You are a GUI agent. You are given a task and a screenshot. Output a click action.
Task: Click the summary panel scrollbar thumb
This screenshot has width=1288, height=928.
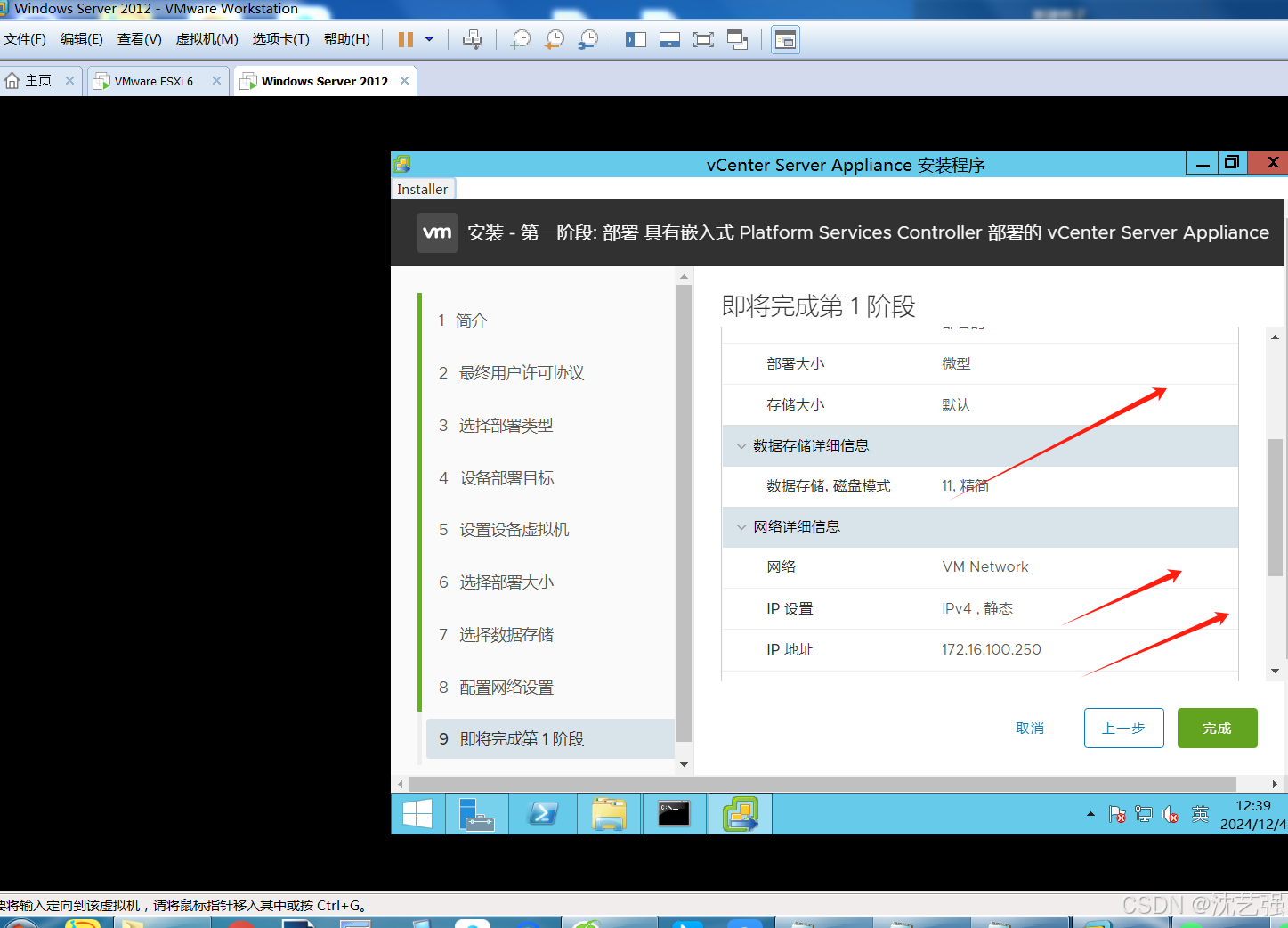pos(1275,508)
